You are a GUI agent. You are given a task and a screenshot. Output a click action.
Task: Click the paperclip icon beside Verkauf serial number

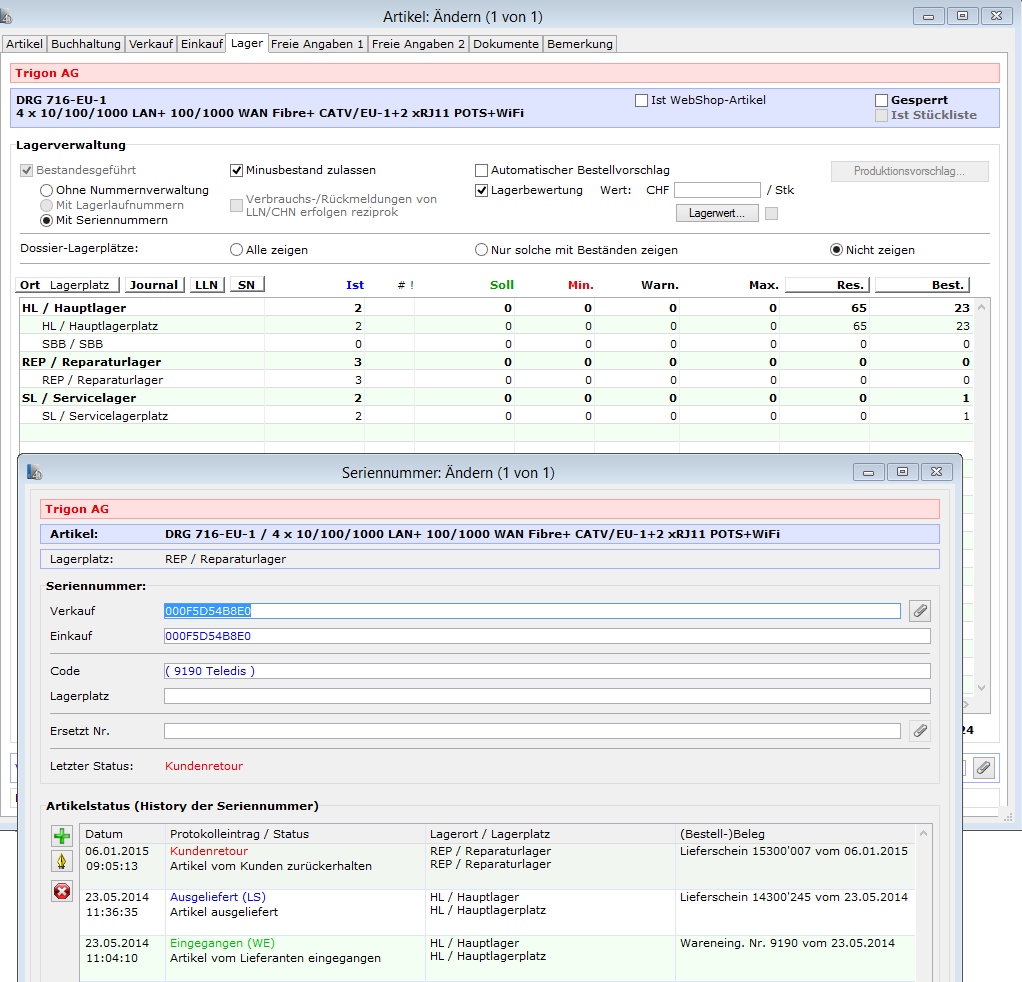pos(919,611)
